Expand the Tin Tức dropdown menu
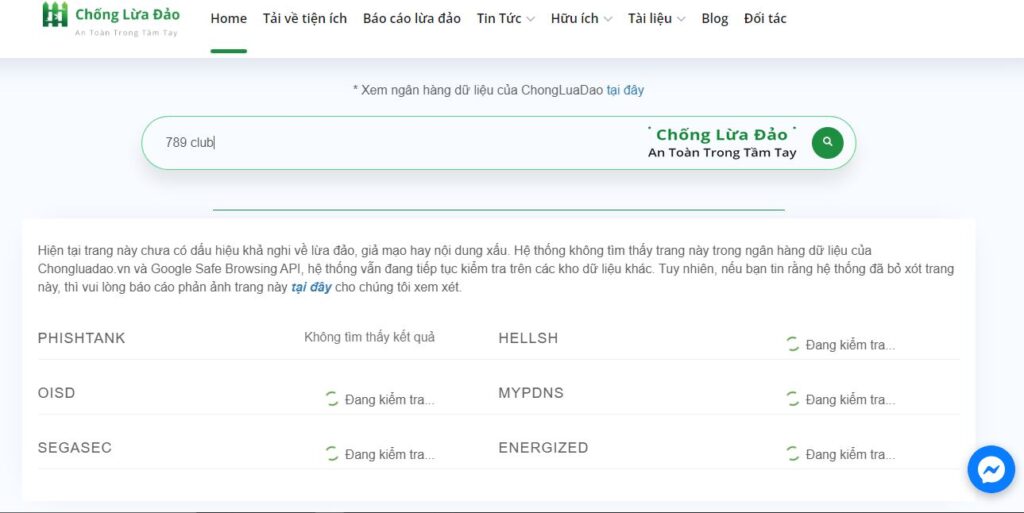Viewport: 1024px width, 513px height. [505, 18]
